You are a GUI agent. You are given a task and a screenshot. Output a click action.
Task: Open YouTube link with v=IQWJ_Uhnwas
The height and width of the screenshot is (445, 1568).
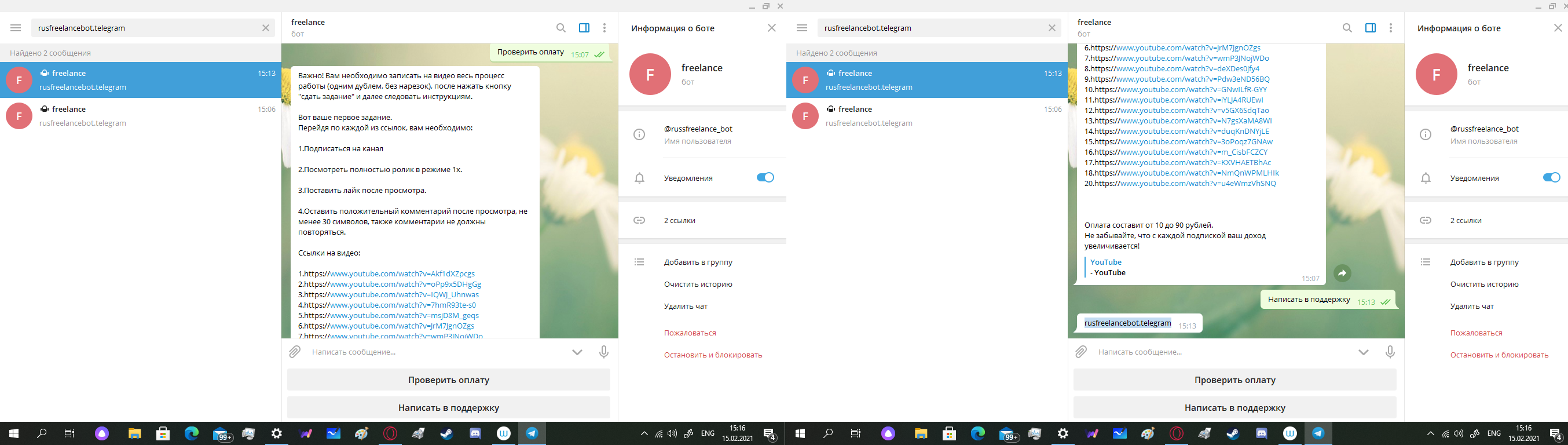point(404,294)
